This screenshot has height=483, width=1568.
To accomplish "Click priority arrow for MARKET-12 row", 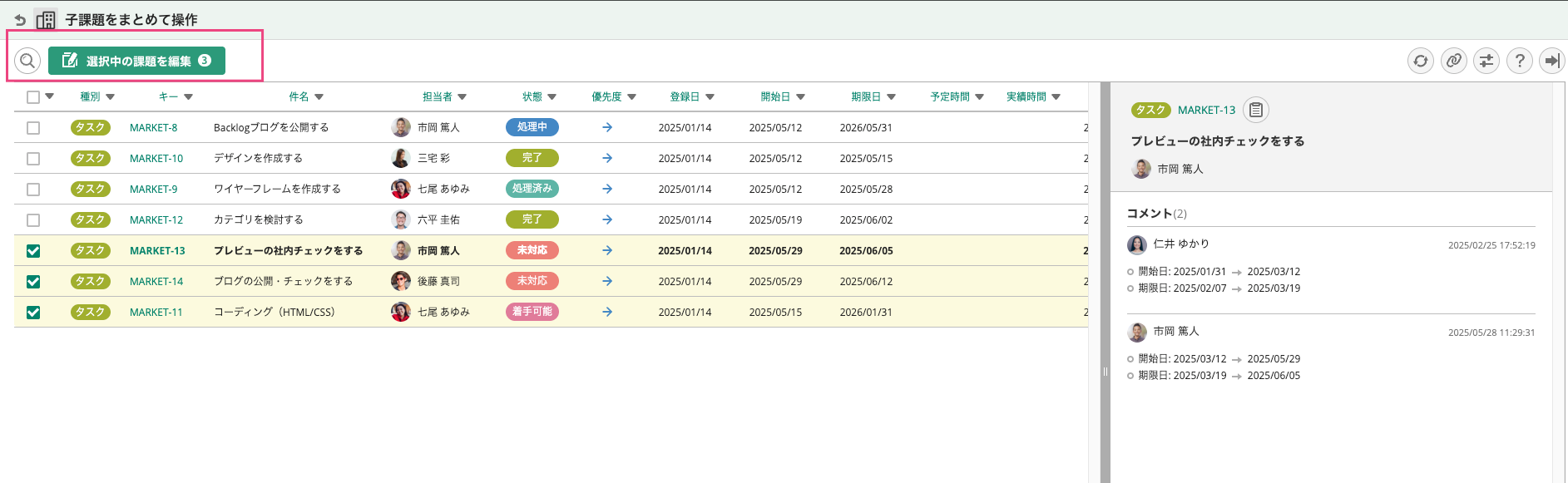I will click(x=607, y=219).
